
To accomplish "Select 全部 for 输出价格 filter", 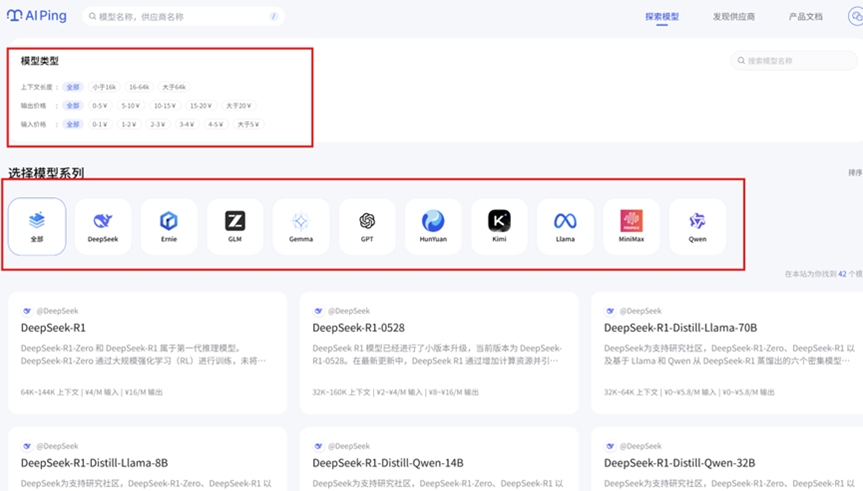I will pyautogui.click(x=73, y=106).
